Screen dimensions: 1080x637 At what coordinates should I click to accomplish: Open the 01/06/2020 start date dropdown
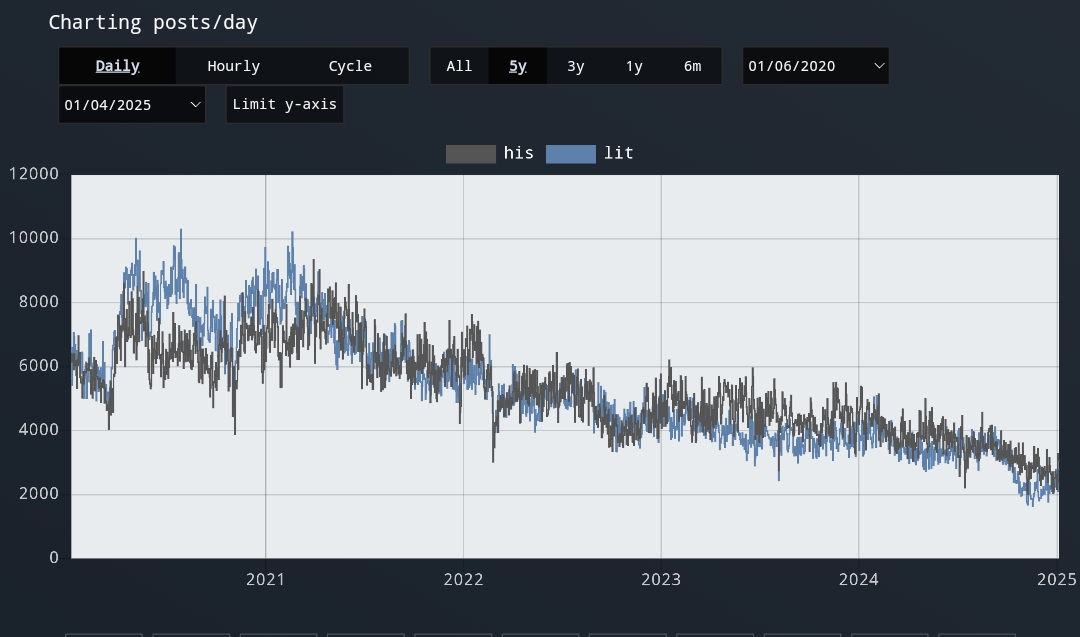(x=815, y=66)
